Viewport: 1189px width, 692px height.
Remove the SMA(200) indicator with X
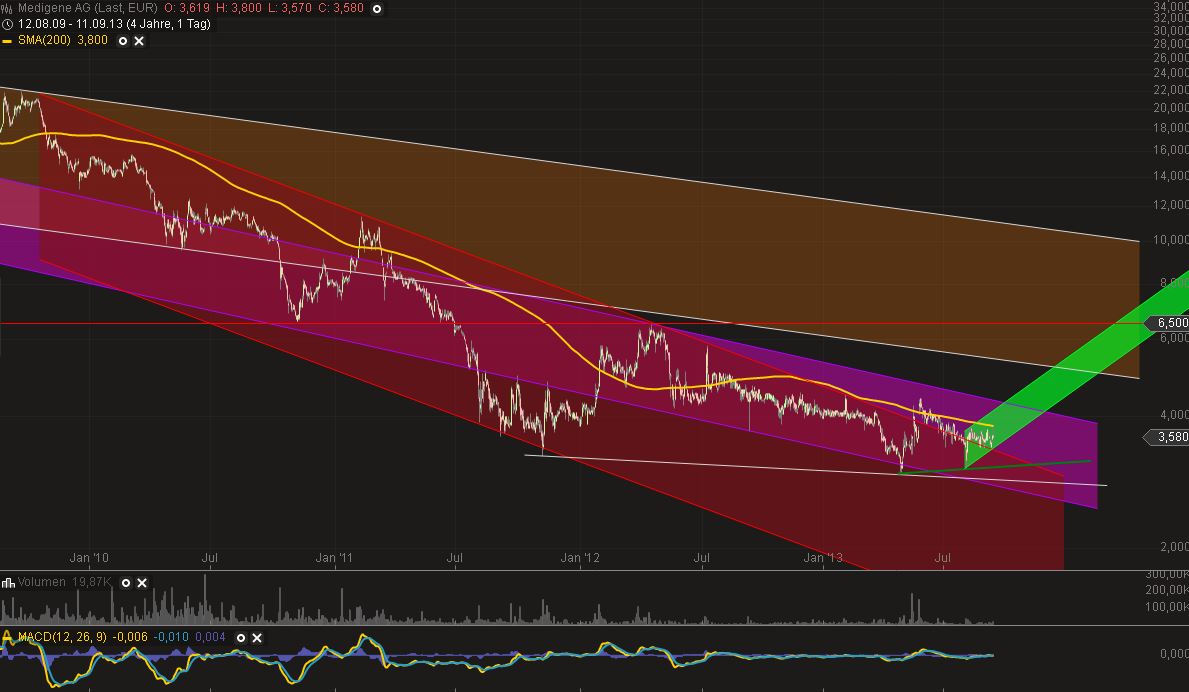tap(139, 41)
